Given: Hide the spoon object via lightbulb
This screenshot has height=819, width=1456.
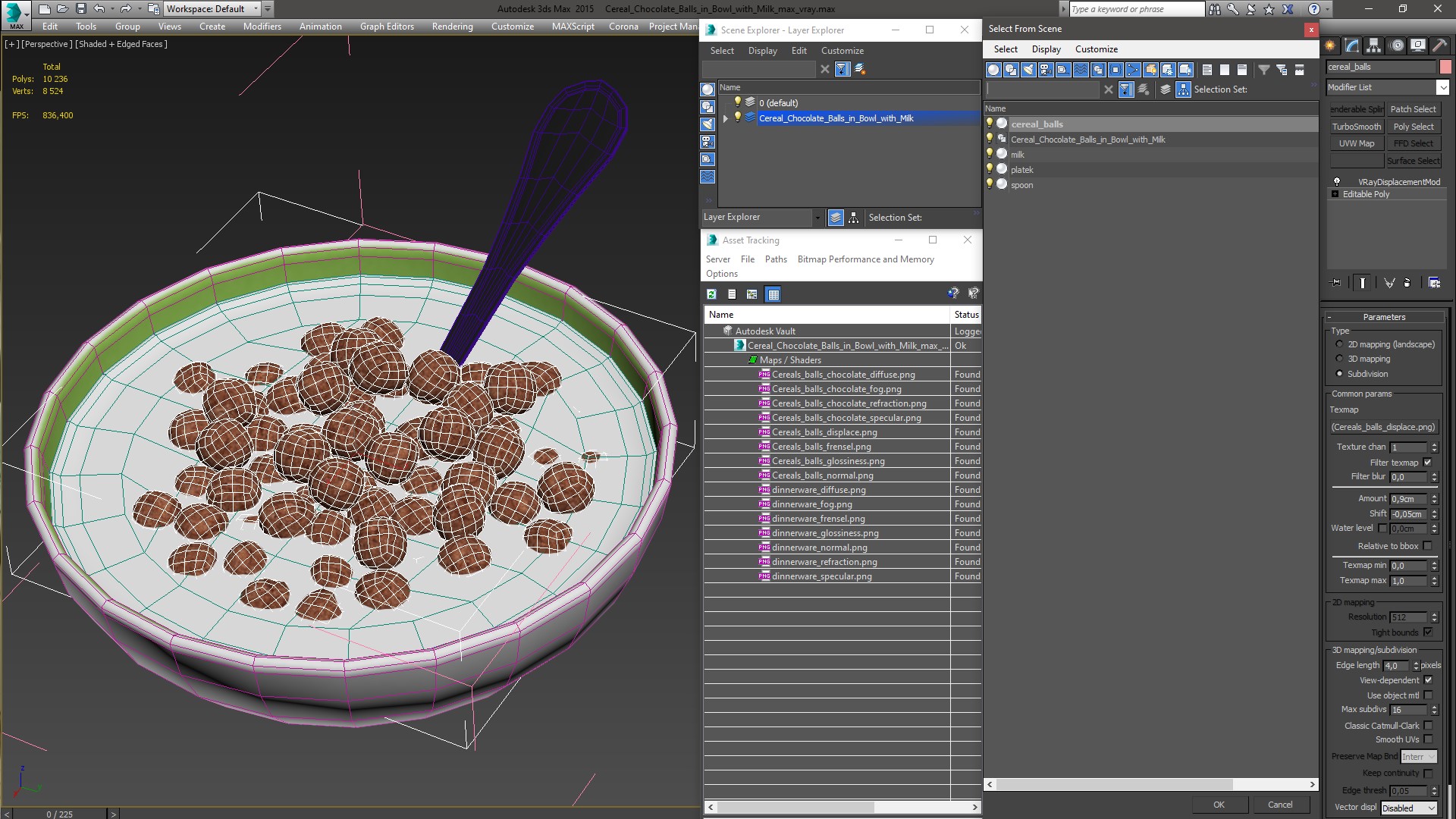Looking at the screenshot, I should pos(990,184).
